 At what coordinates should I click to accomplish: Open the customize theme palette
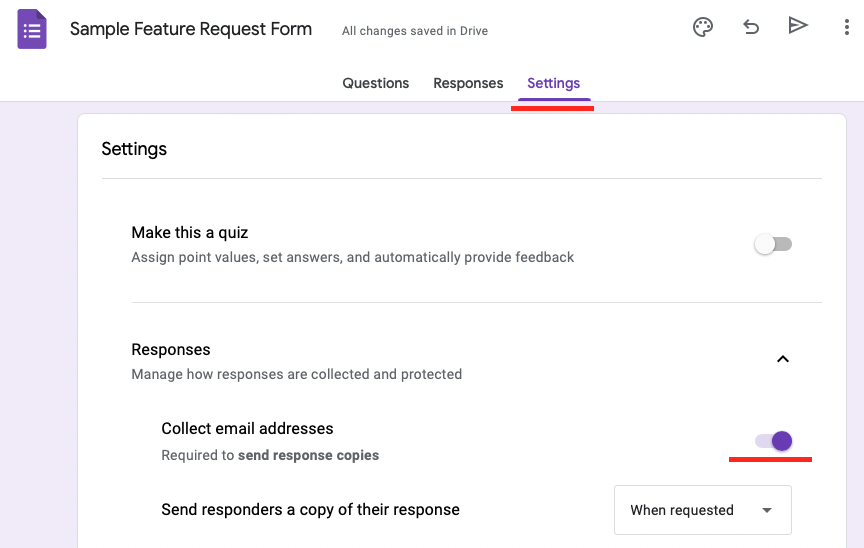tap(703, 27)
